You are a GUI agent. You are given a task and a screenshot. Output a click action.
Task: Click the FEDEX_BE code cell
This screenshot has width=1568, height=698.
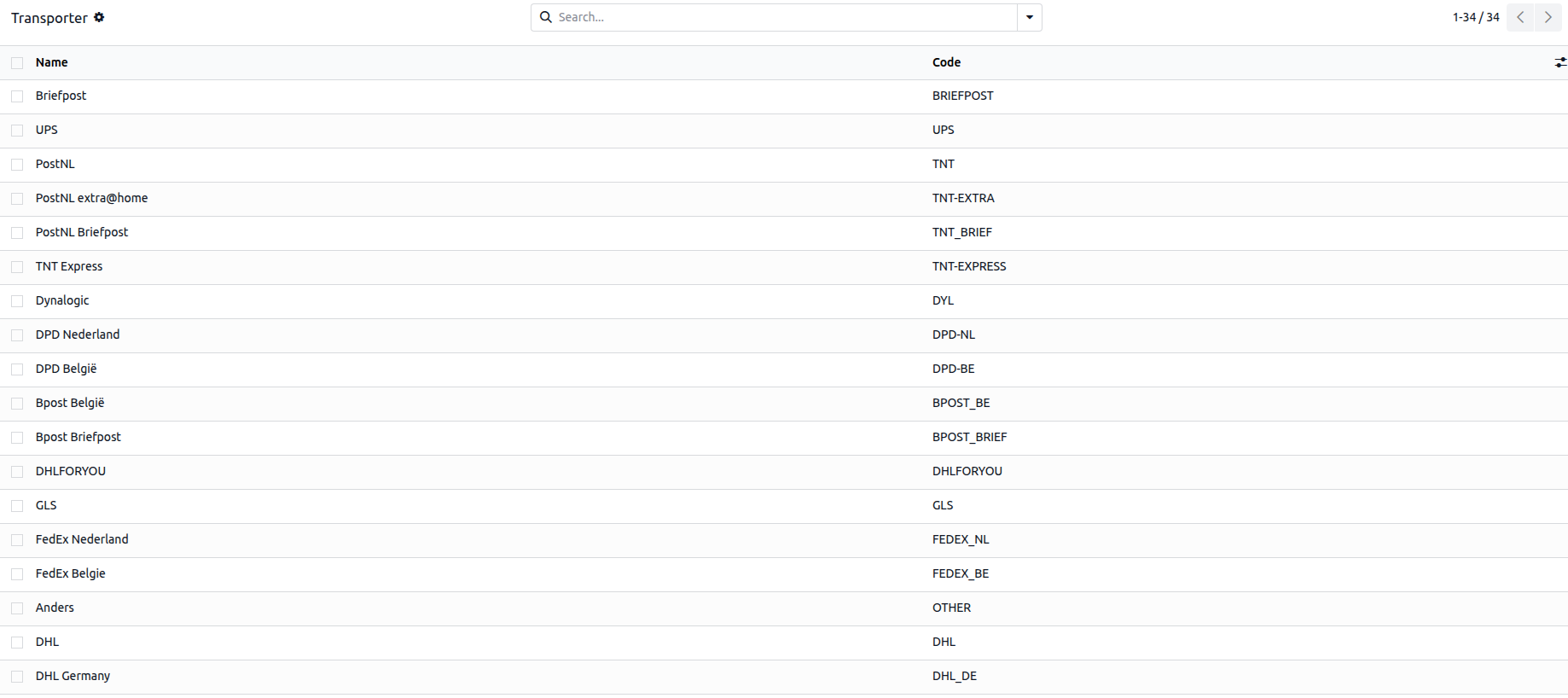[x=961, y=573]
